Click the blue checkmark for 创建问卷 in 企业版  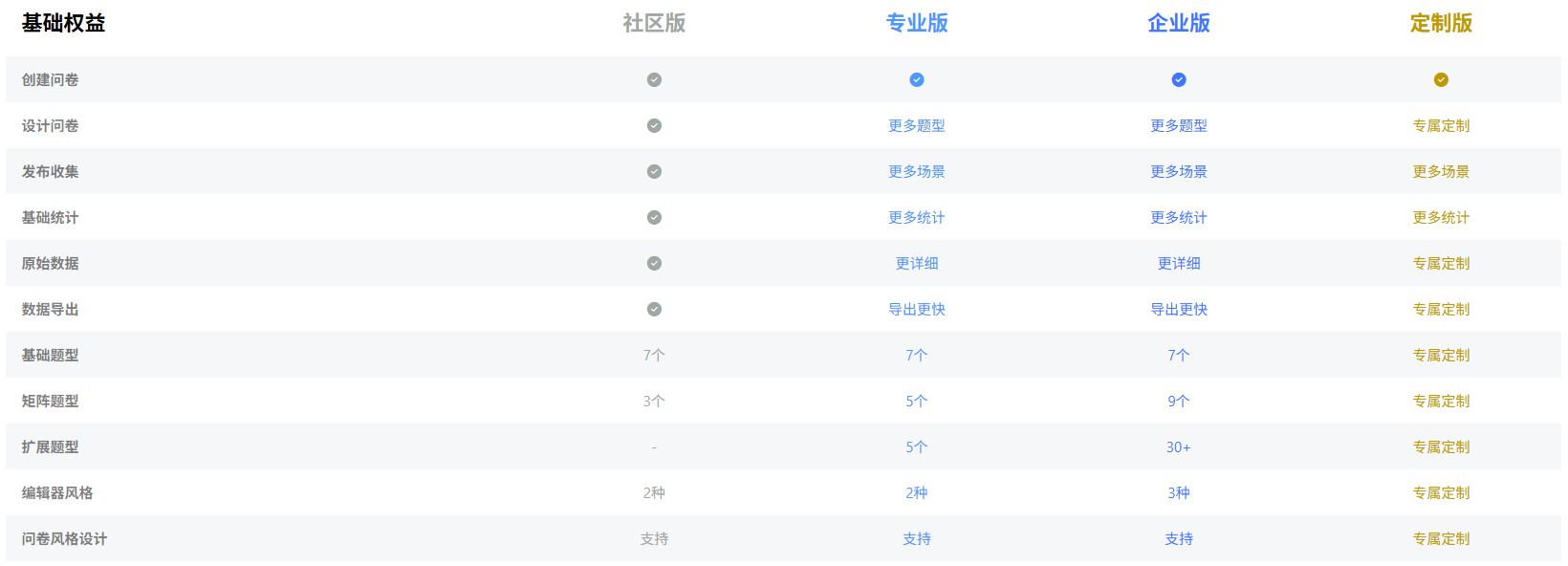click(x=1178, y=79)
